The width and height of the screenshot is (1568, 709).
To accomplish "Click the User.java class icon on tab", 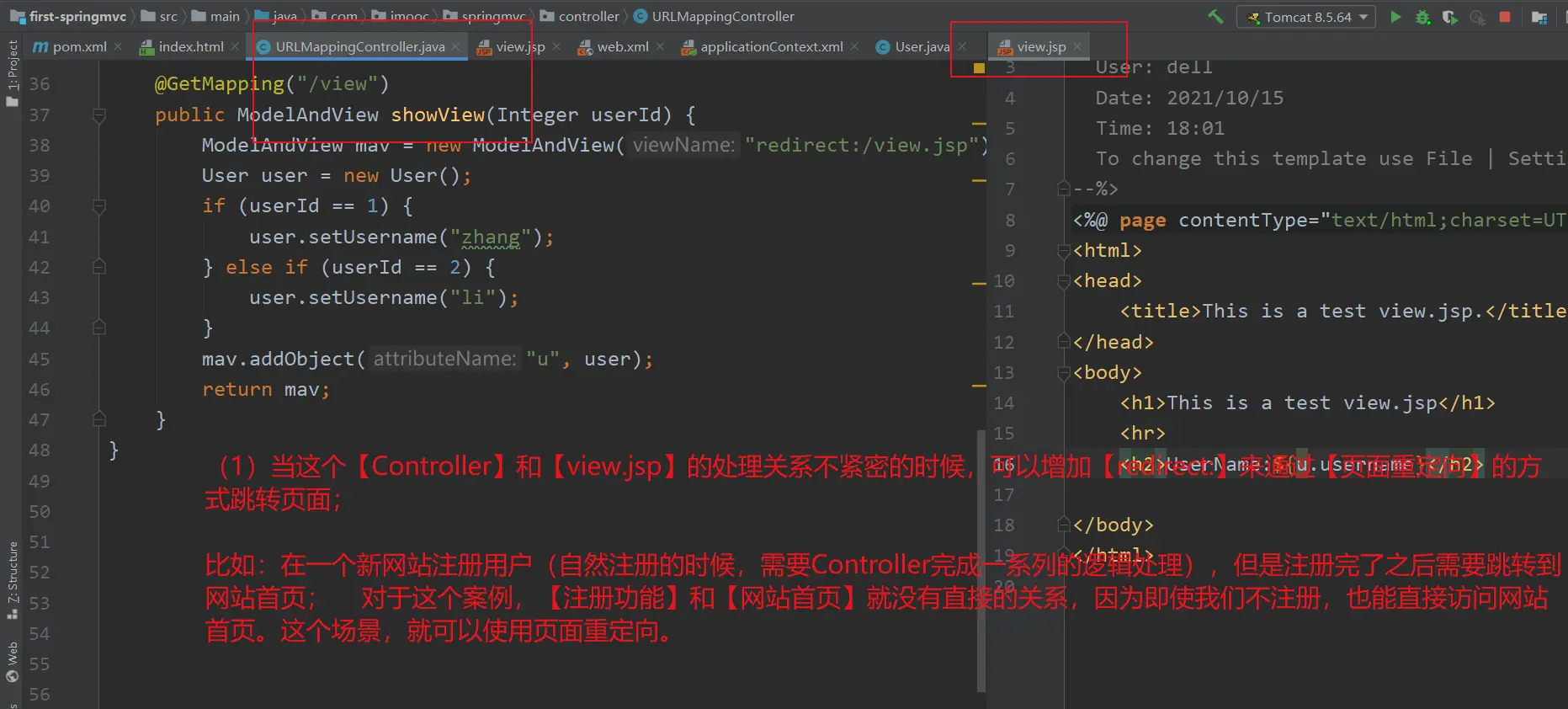I will click(883, 47).
